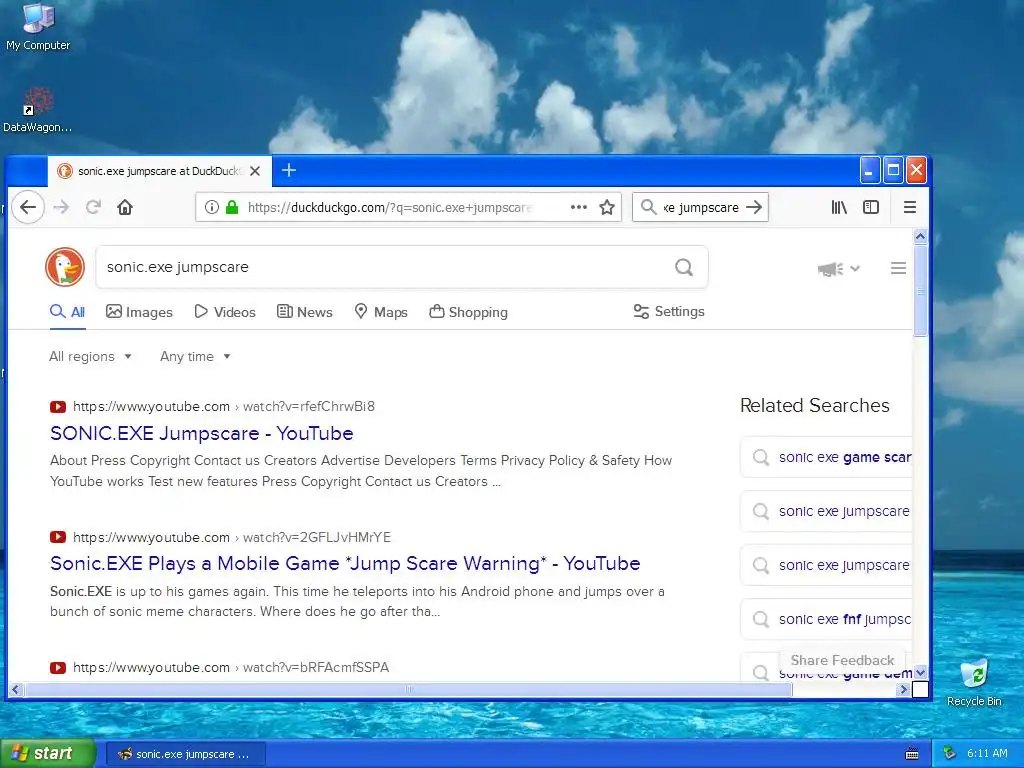Click the Firefox toolbar search field
This screenshot has height=768, width=1024.
pos(701,207)
